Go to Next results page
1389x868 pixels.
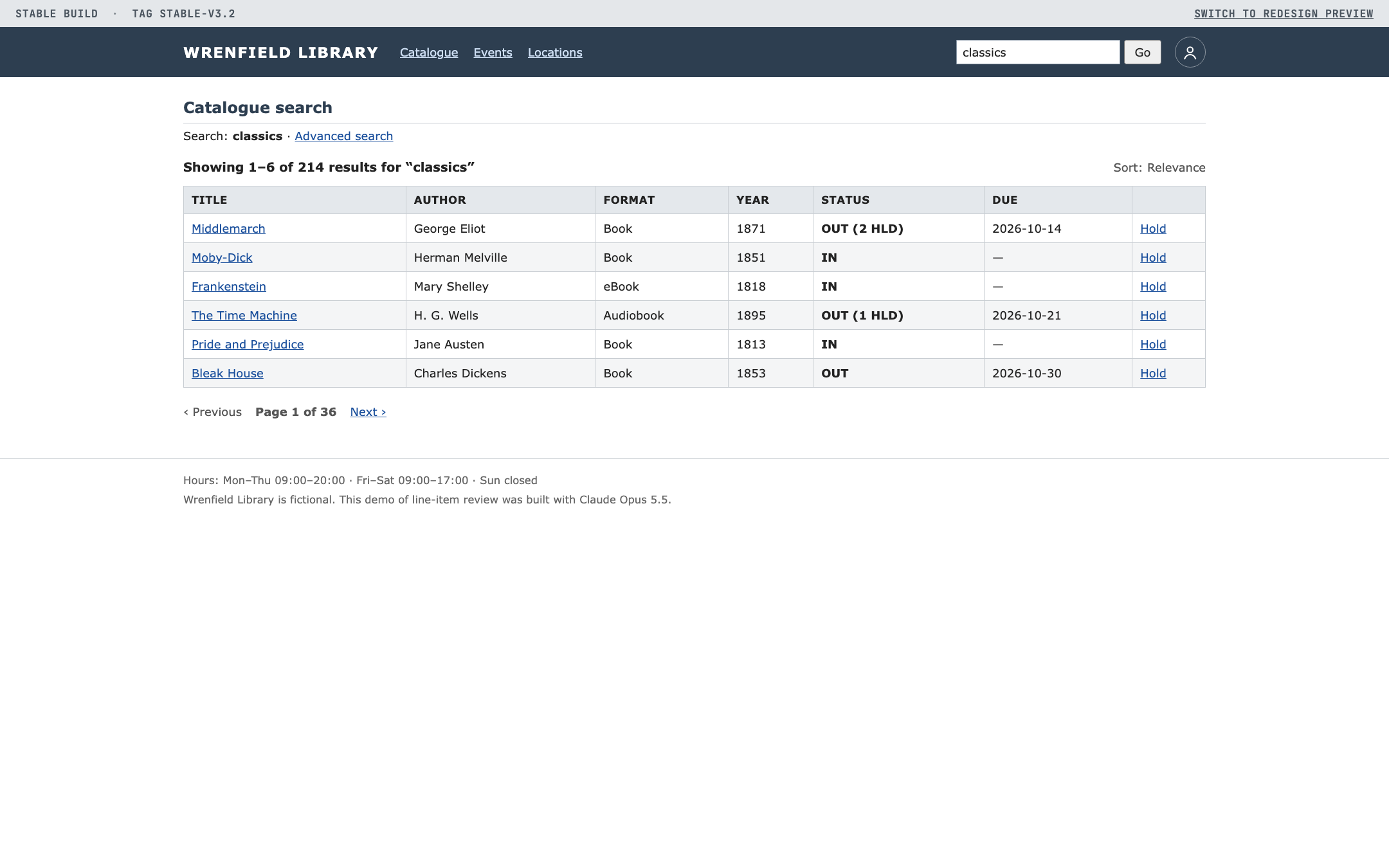point(368,412)
